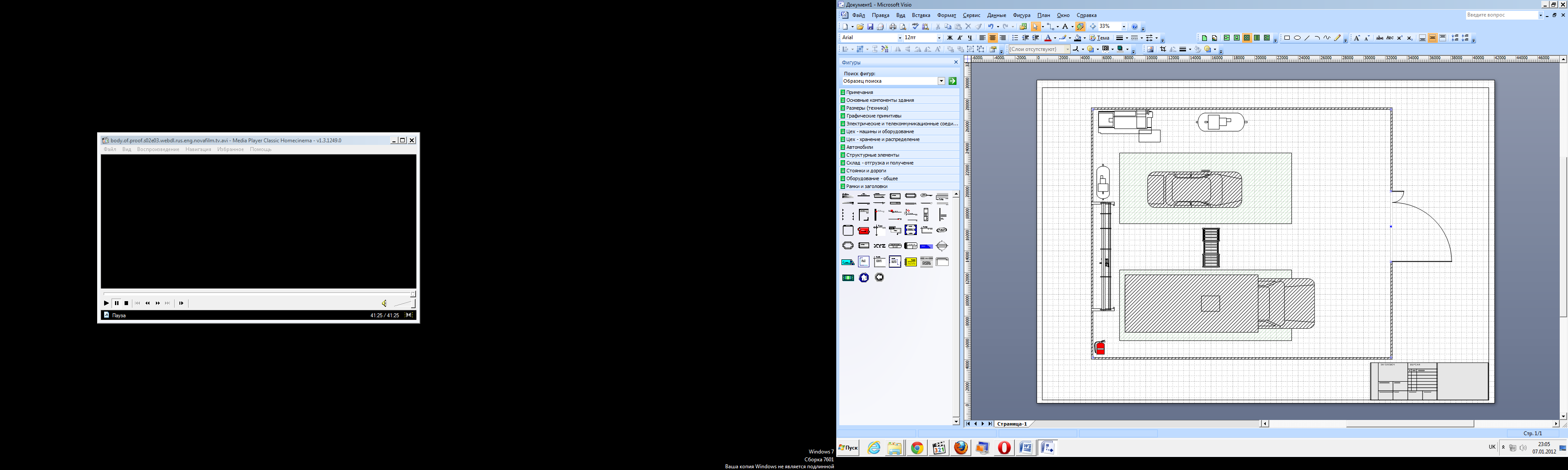
Task: Open the Arial font name dropdown
Action: (900, 38)
